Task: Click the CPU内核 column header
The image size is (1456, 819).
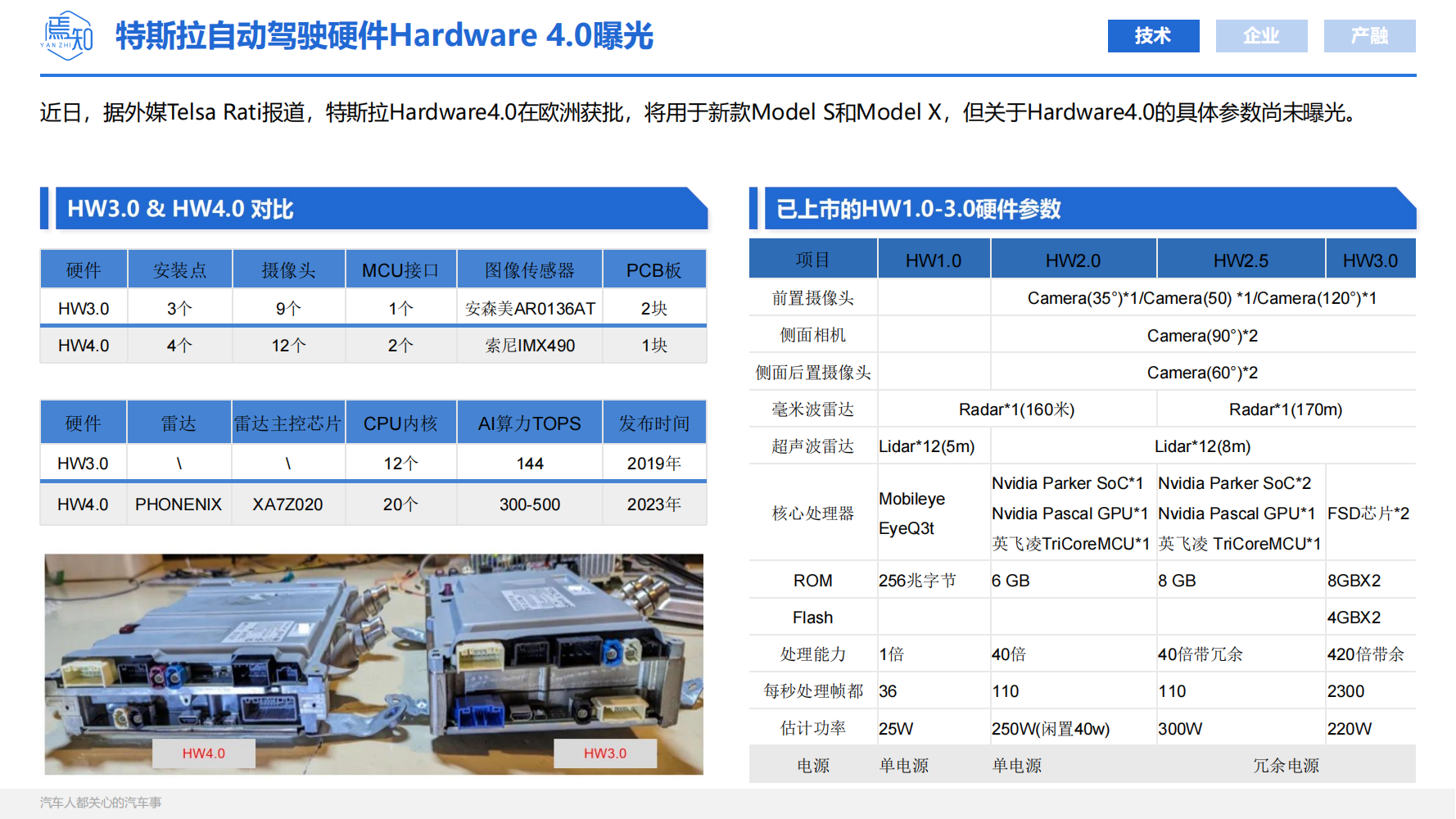Action: (x=400, y=423)
